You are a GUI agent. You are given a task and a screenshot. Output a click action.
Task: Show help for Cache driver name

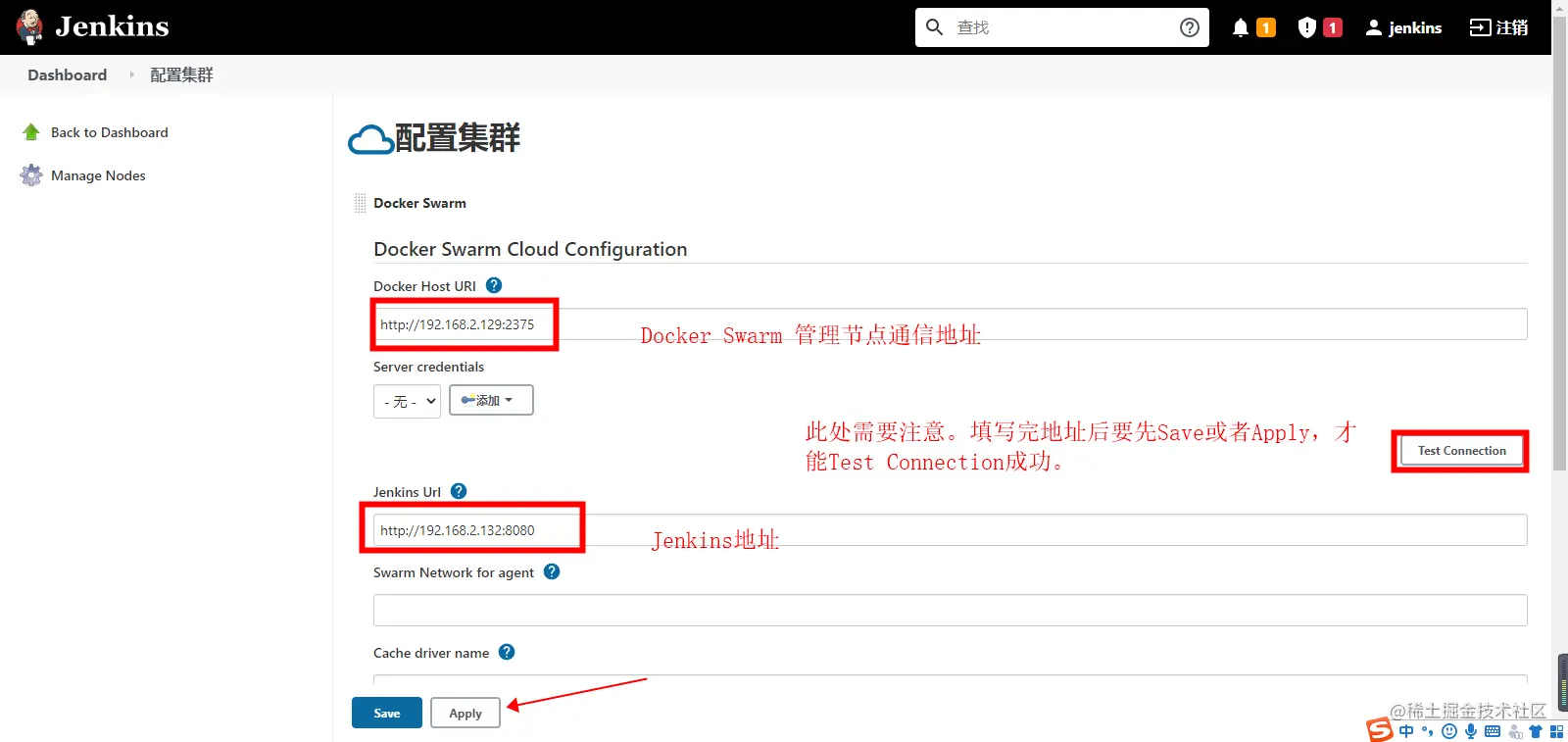tap(507, 652)
